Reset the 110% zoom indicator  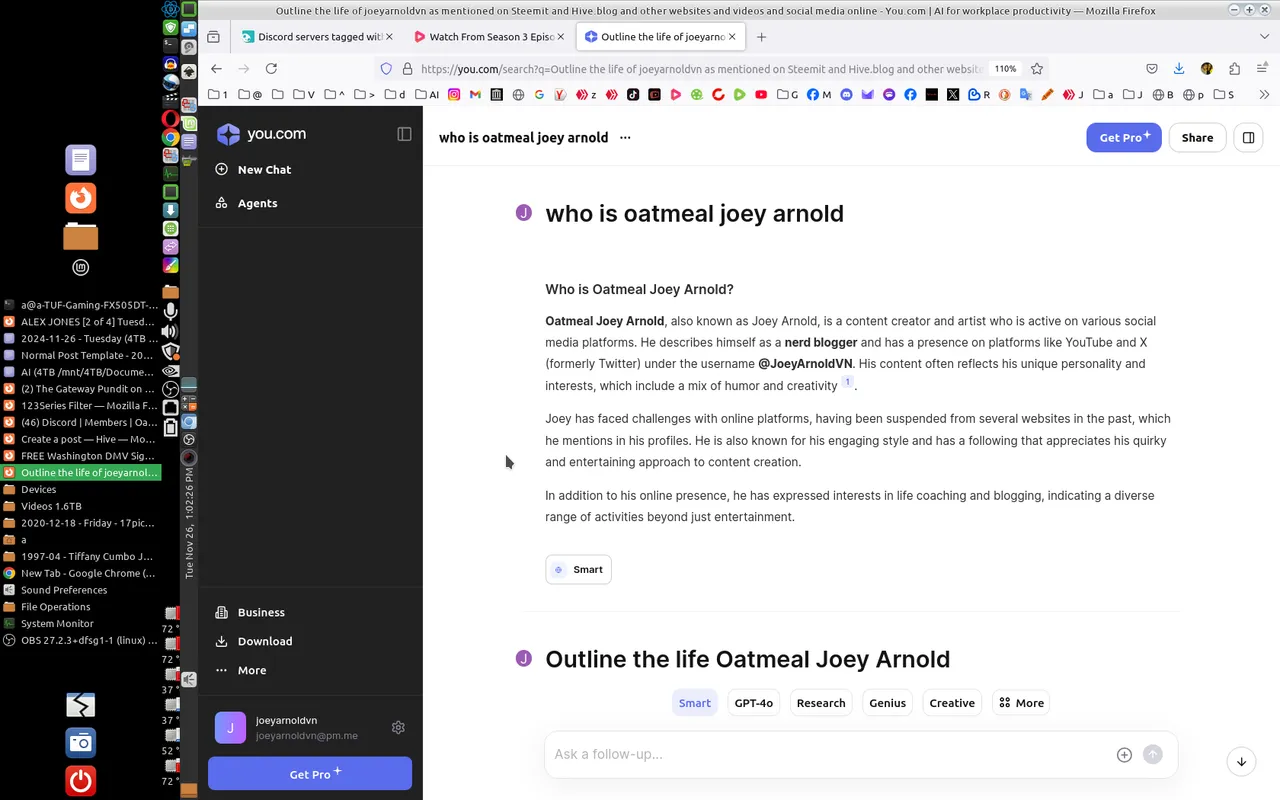click(1005, 69)
